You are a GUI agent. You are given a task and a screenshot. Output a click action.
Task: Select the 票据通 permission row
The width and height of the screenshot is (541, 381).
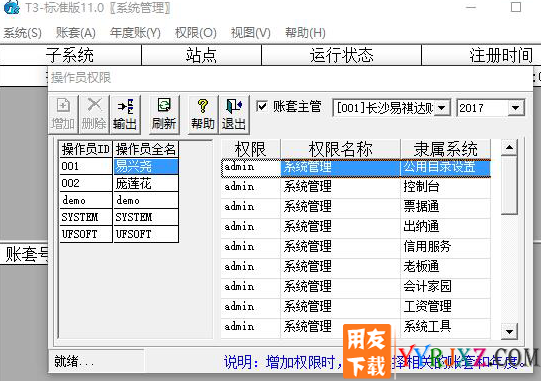356,207
